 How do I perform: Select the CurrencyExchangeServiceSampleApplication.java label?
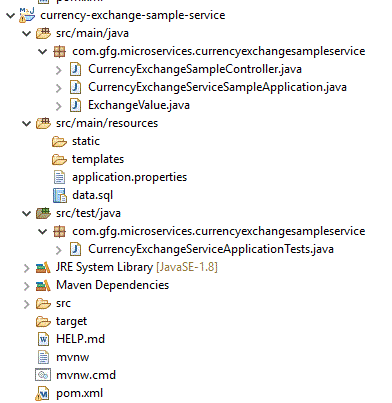click(217, 87)
